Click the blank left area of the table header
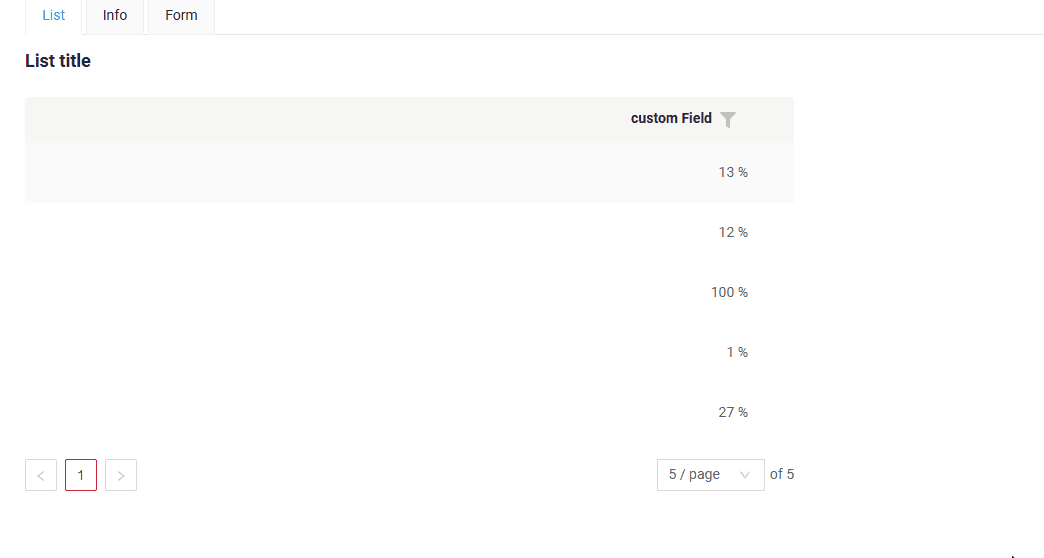 pyautogui.click(x=320, y=120)
